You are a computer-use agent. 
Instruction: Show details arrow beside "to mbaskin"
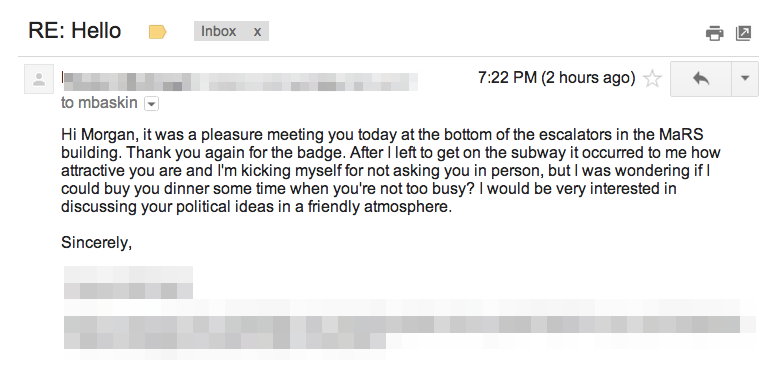click(x=152, y=104)
